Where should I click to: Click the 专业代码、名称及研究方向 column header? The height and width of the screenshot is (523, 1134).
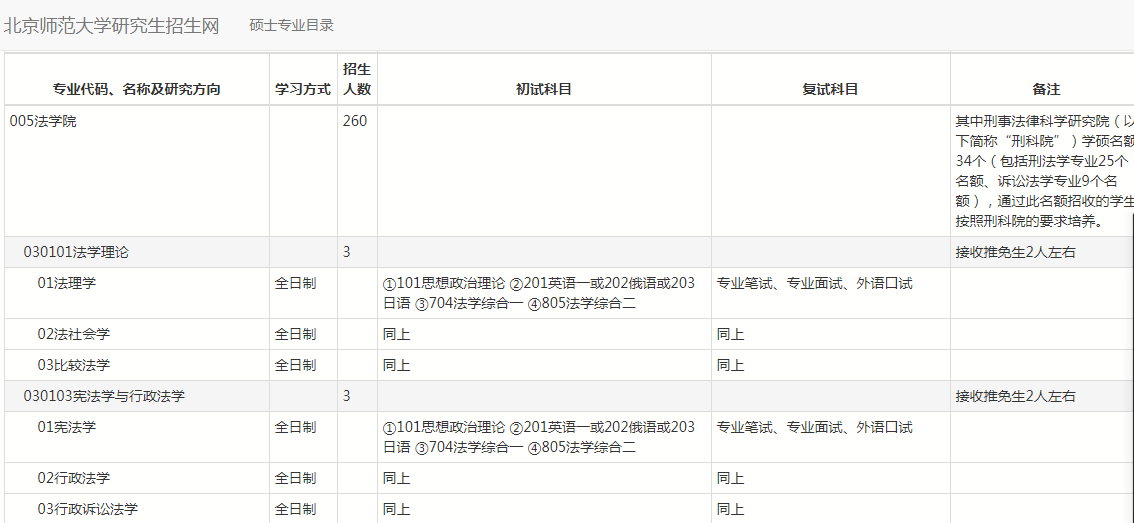coord(137,89)
